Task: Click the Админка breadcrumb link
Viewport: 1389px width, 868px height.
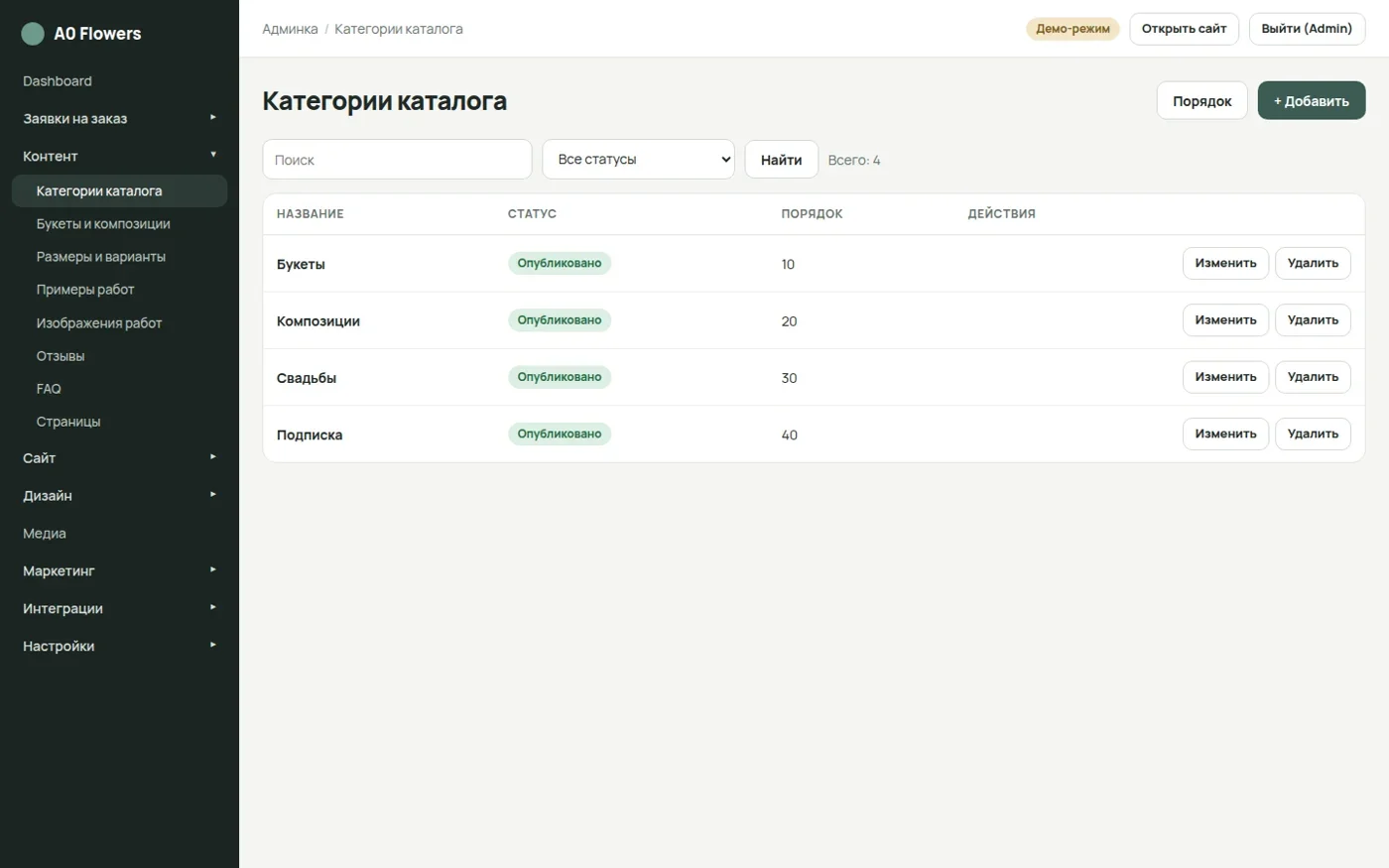Action: tap(290, 29)
